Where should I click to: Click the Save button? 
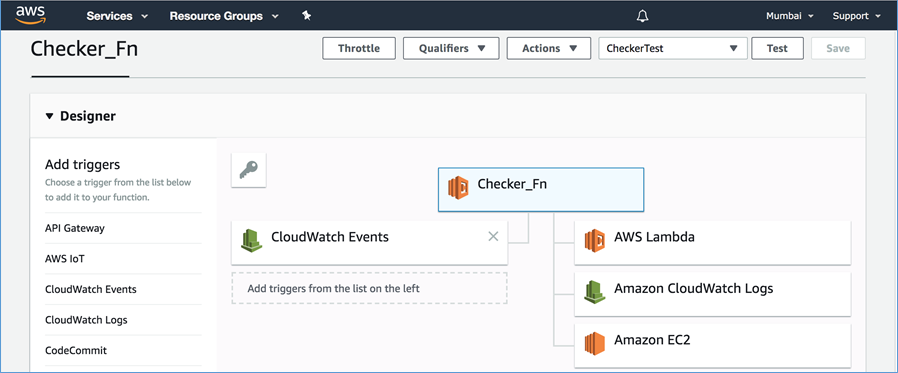click(838, 49)
